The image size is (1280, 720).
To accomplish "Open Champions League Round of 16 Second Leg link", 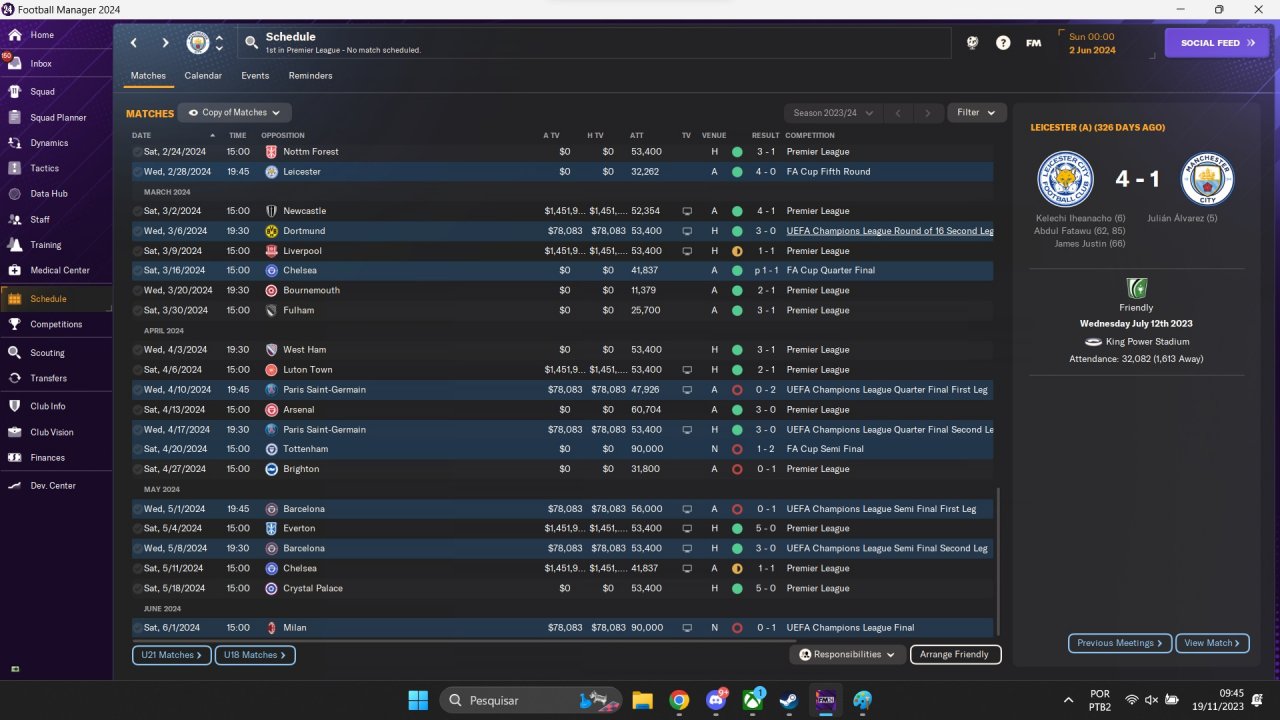I will [890, 231].
